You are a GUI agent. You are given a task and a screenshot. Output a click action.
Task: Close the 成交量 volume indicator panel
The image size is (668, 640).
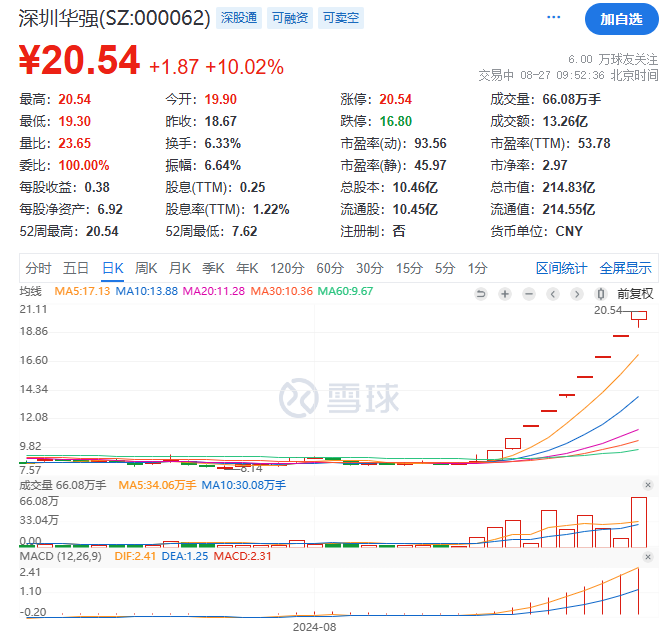tap(648, 485)
